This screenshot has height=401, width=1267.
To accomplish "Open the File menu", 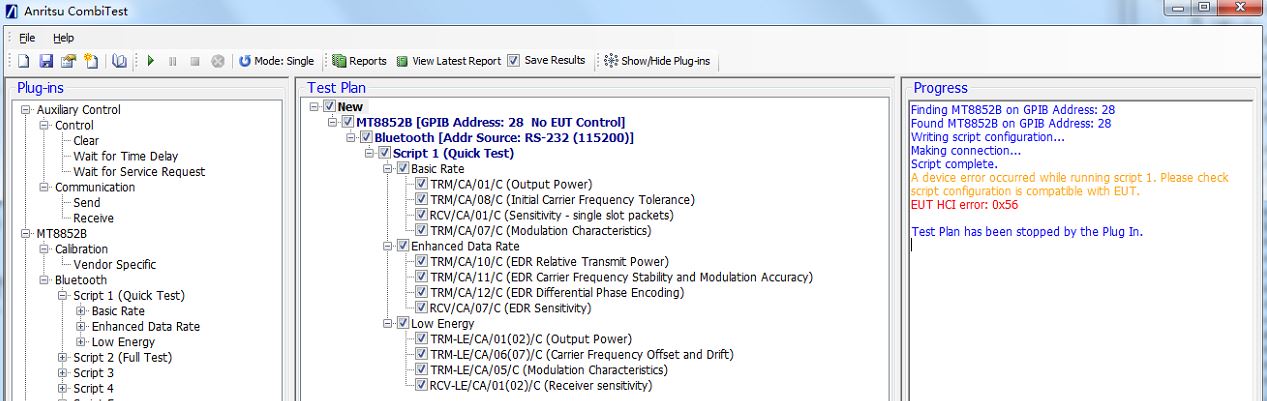I will coord(27,38).
